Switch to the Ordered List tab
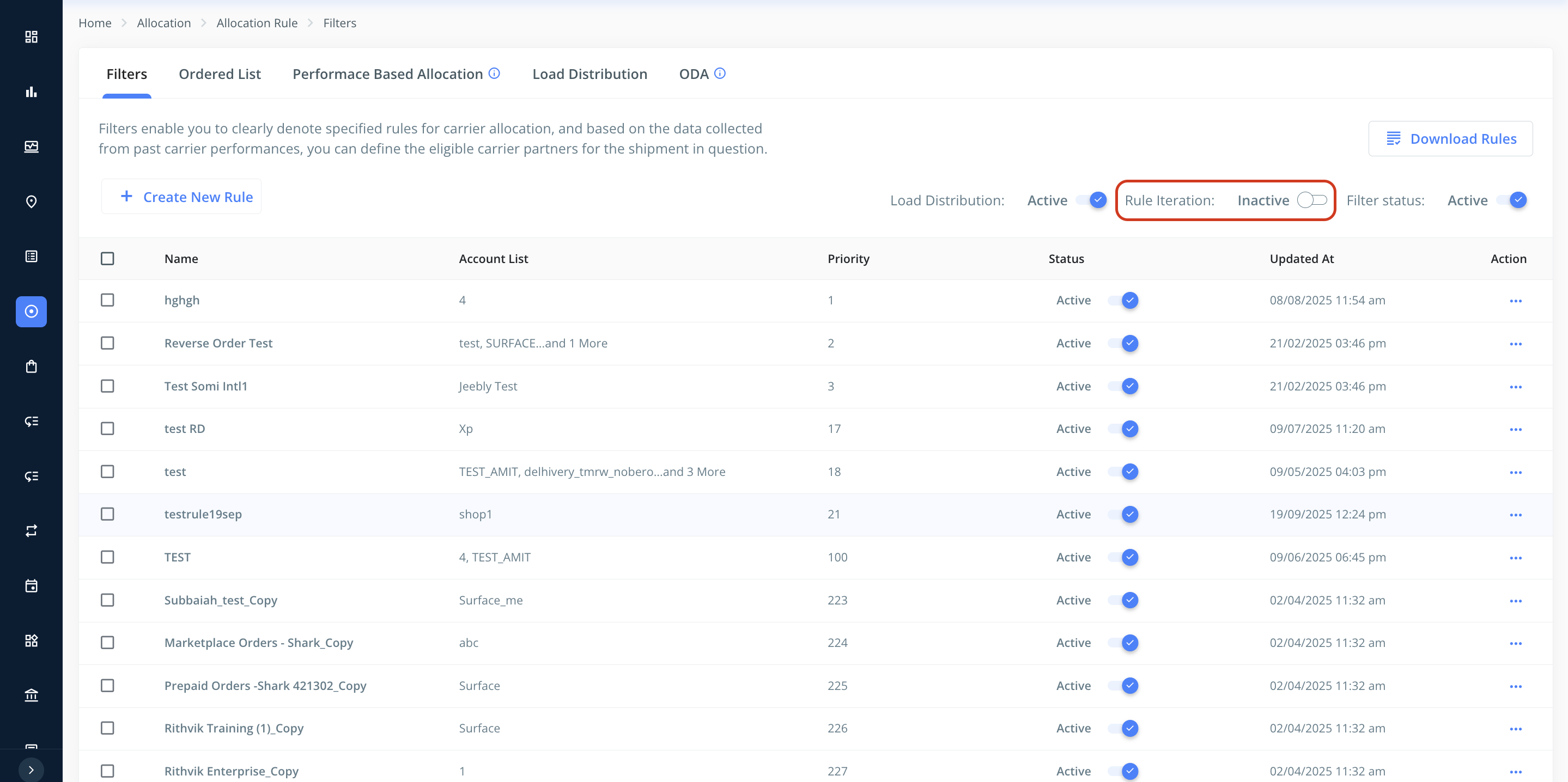The width and height of the screenshot is (1568, 782). [220, 74]
